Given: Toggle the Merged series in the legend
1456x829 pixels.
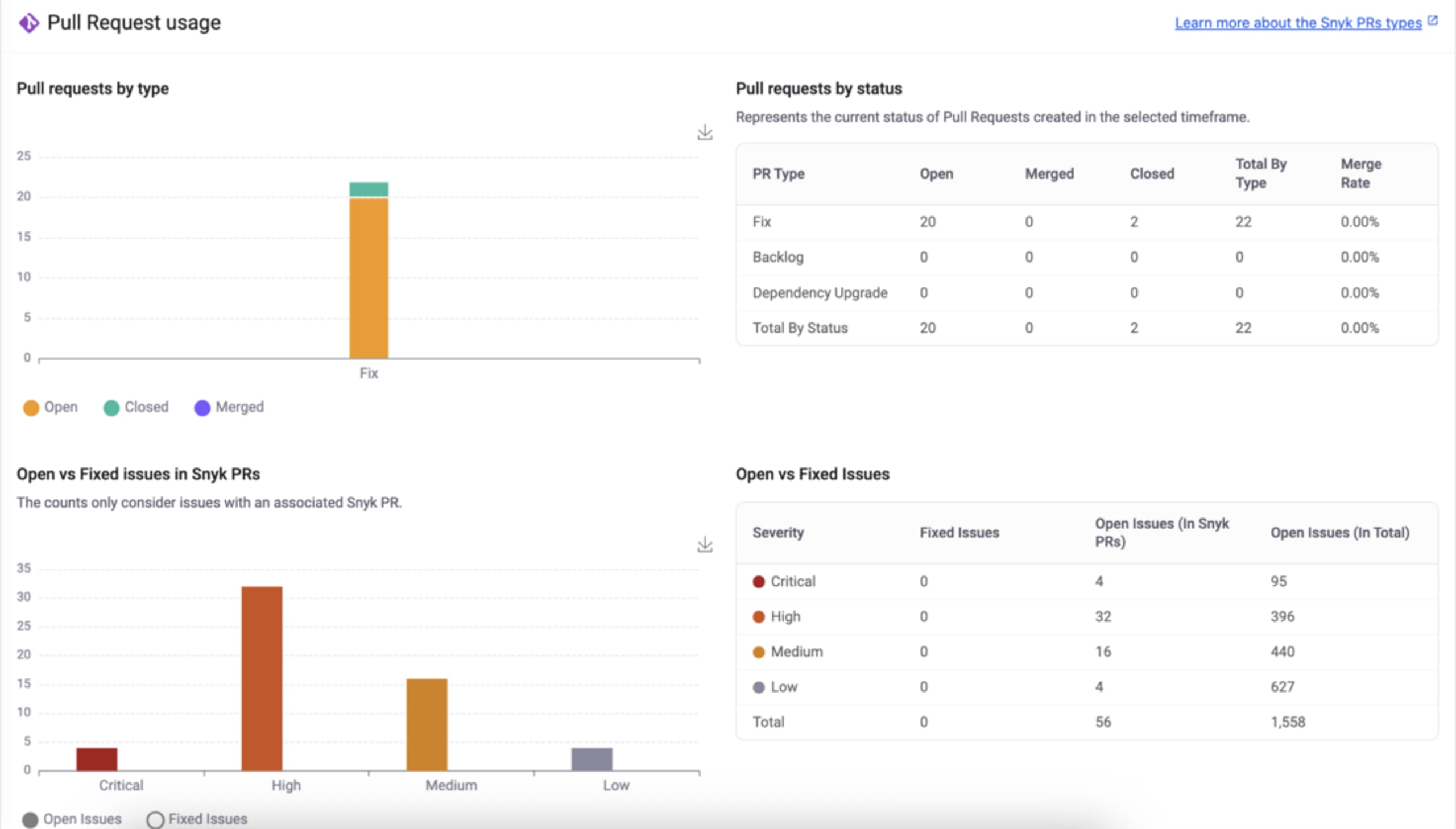Looking at the screenshot, I should click(229, 408).
